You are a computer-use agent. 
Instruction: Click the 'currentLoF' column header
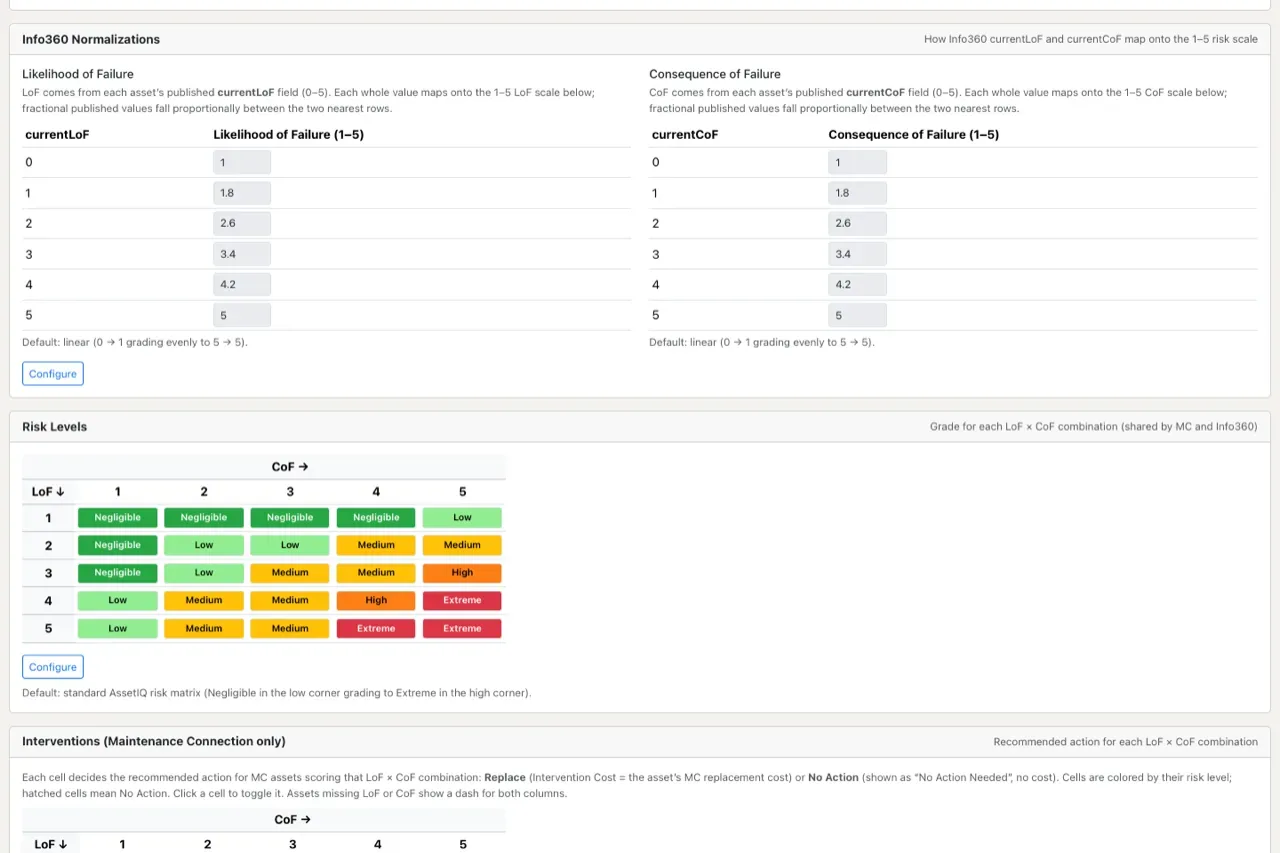pyautogui.click(x=57, y=134)
